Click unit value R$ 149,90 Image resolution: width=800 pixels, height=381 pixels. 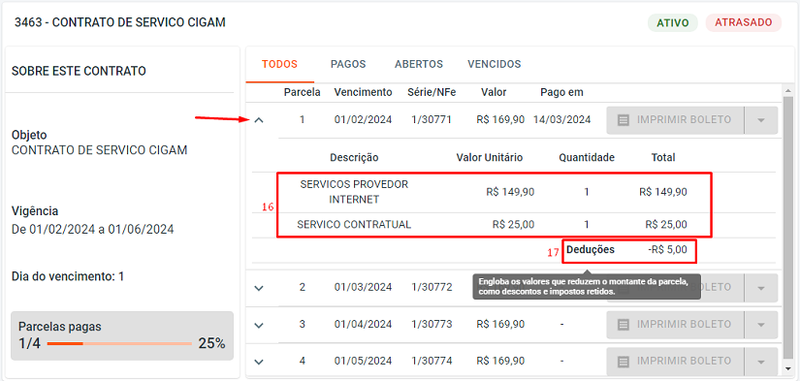coord(510,192)
